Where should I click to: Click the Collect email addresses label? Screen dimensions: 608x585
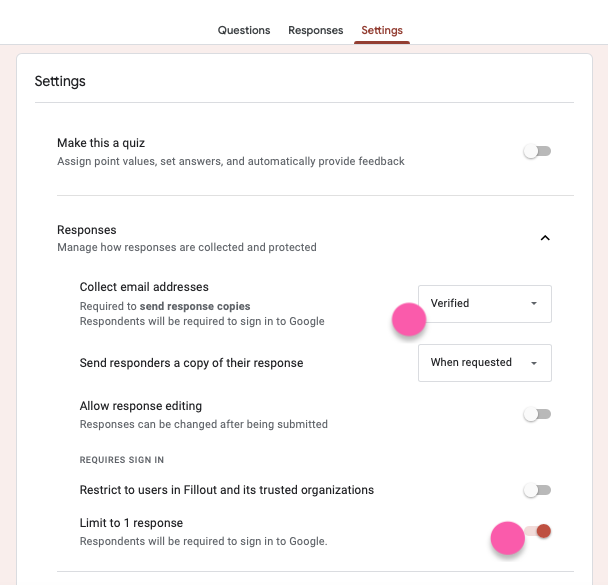(x=144, y=287)
